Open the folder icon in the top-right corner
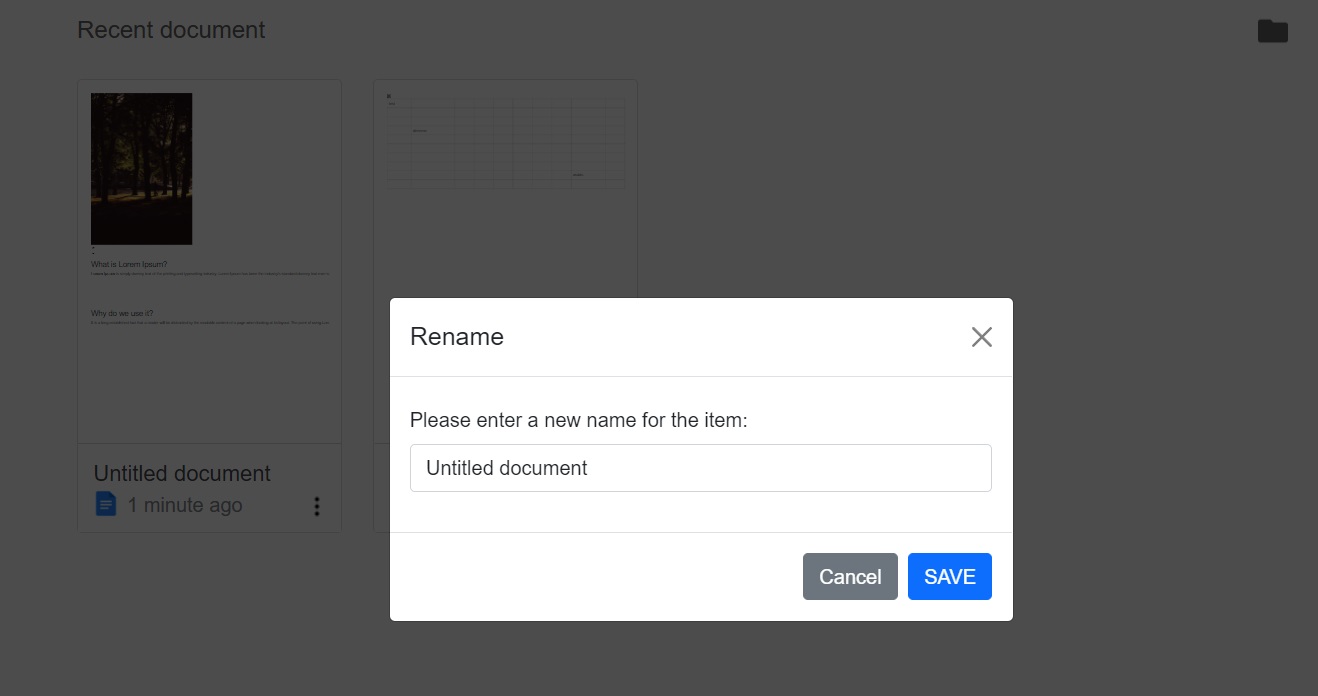Screen dimensions: 1318x696 point(1272,30)
